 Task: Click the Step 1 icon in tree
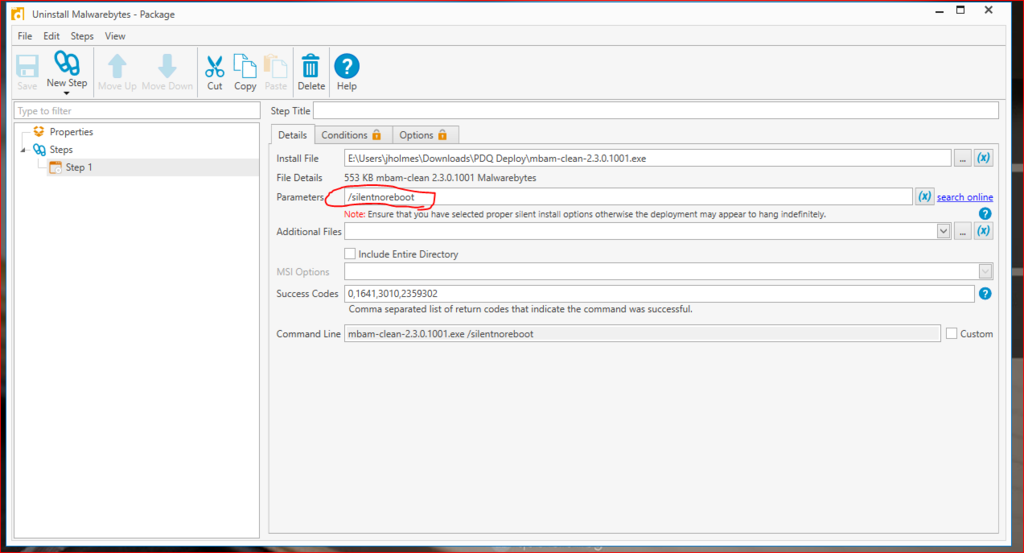pos(56,168)
